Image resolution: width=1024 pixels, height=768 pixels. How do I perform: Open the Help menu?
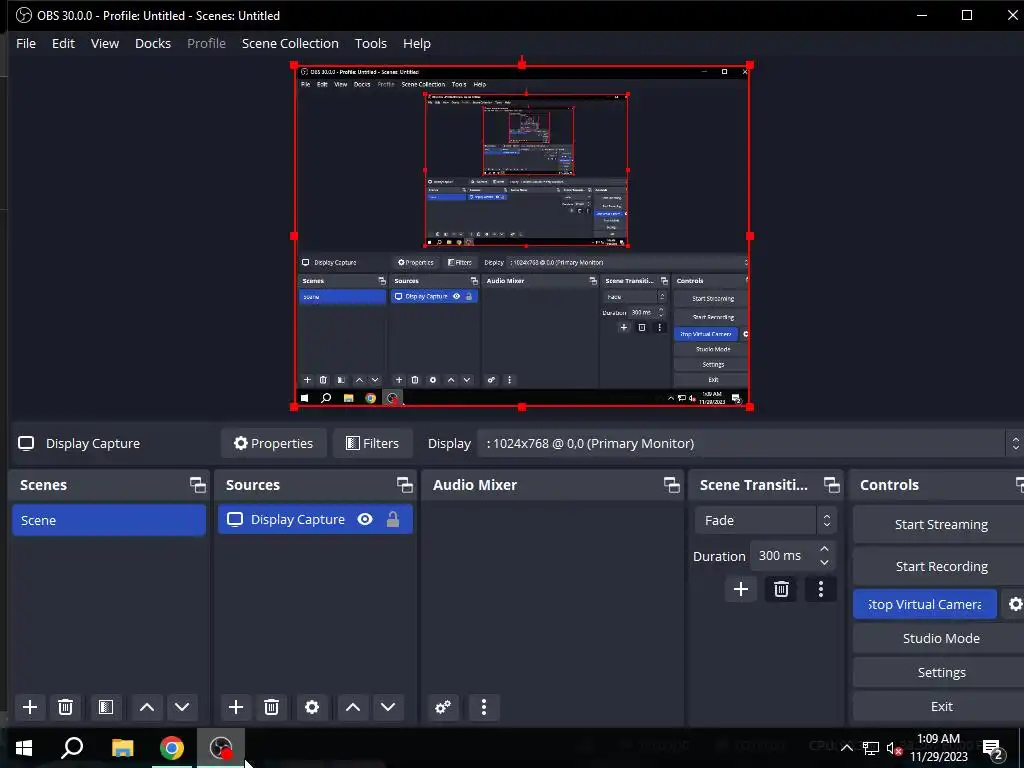[x=417, y=43]
